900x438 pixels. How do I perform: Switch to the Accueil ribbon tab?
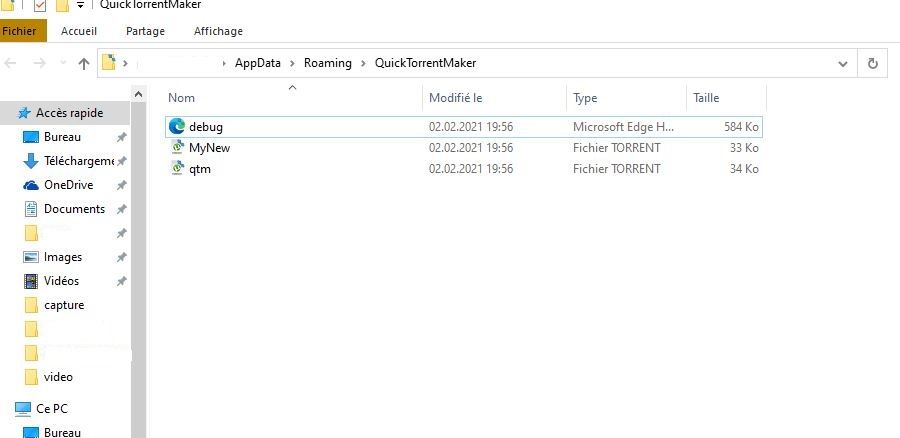(x=79, y=31)
